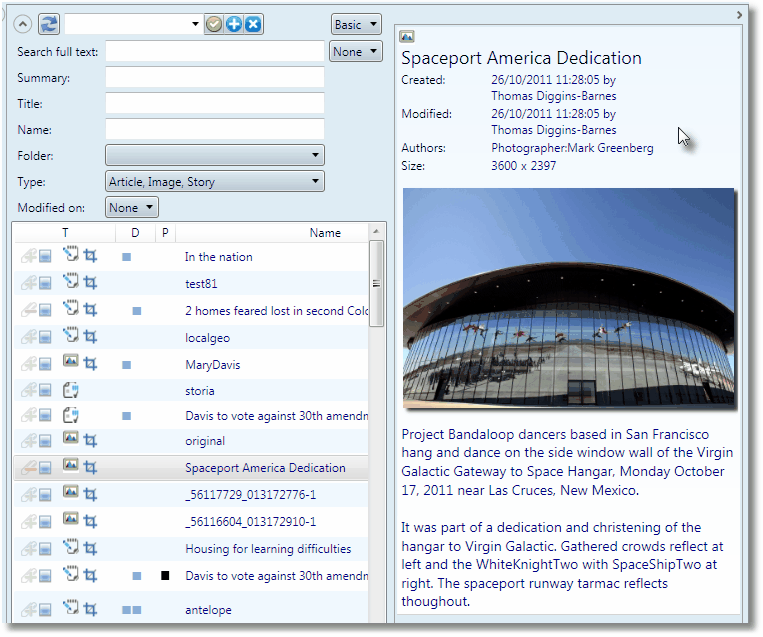Click the article type icon in 'In the nation' row

tap(71, 254)
